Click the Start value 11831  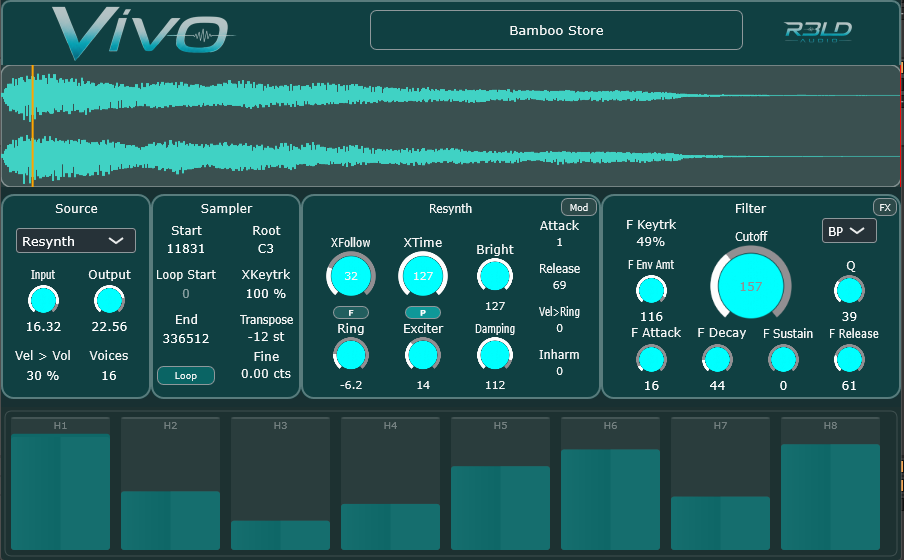pos(186,249)
